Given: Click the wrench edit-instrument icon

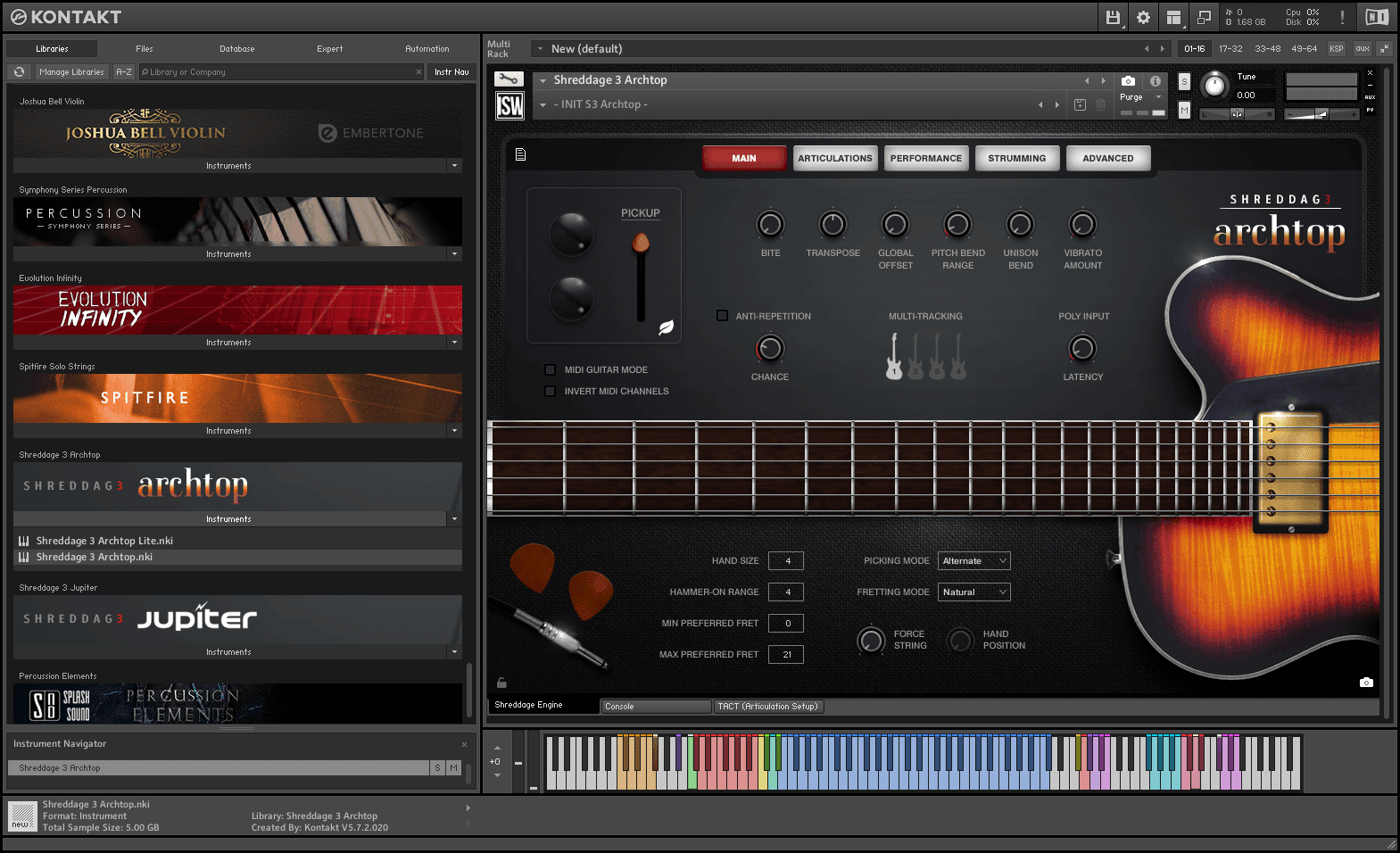Looking at the screenshot, I should click(x=509, y=79).
